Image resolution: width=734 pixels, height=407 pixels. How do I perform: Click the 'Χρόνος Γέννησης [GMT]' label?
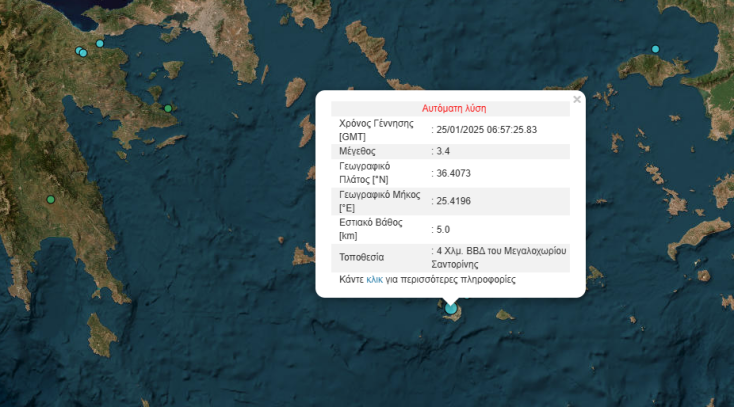coord(377,129)
